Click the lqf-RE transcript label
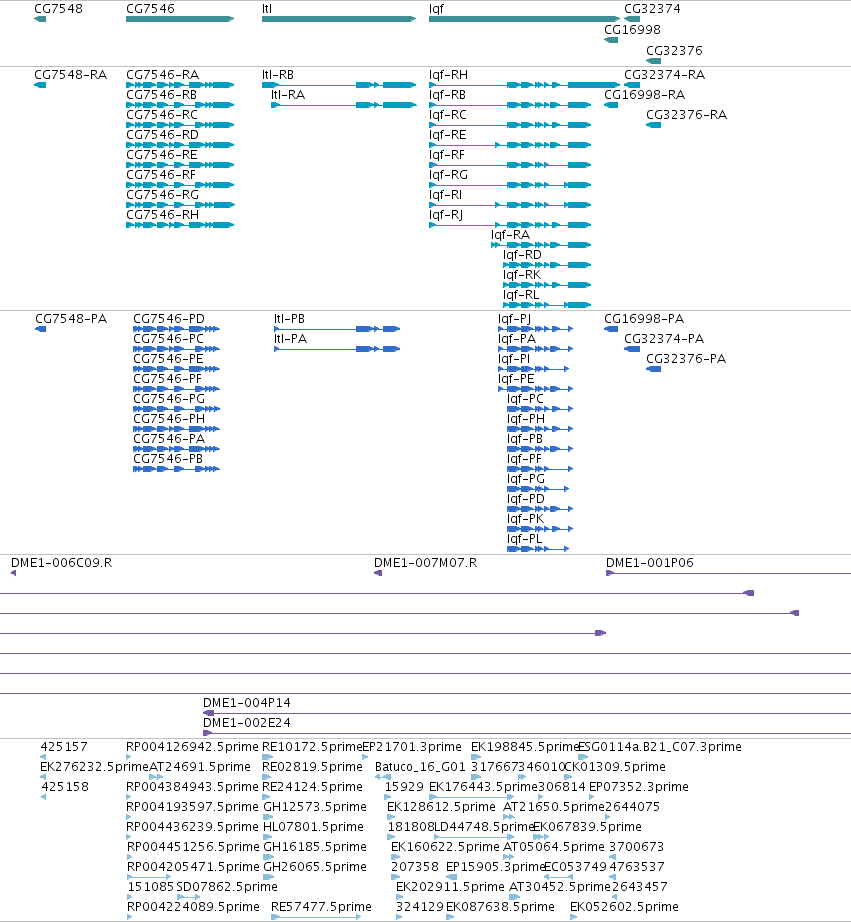This screenshot has height=922, width=851. (x=448, y=135)
